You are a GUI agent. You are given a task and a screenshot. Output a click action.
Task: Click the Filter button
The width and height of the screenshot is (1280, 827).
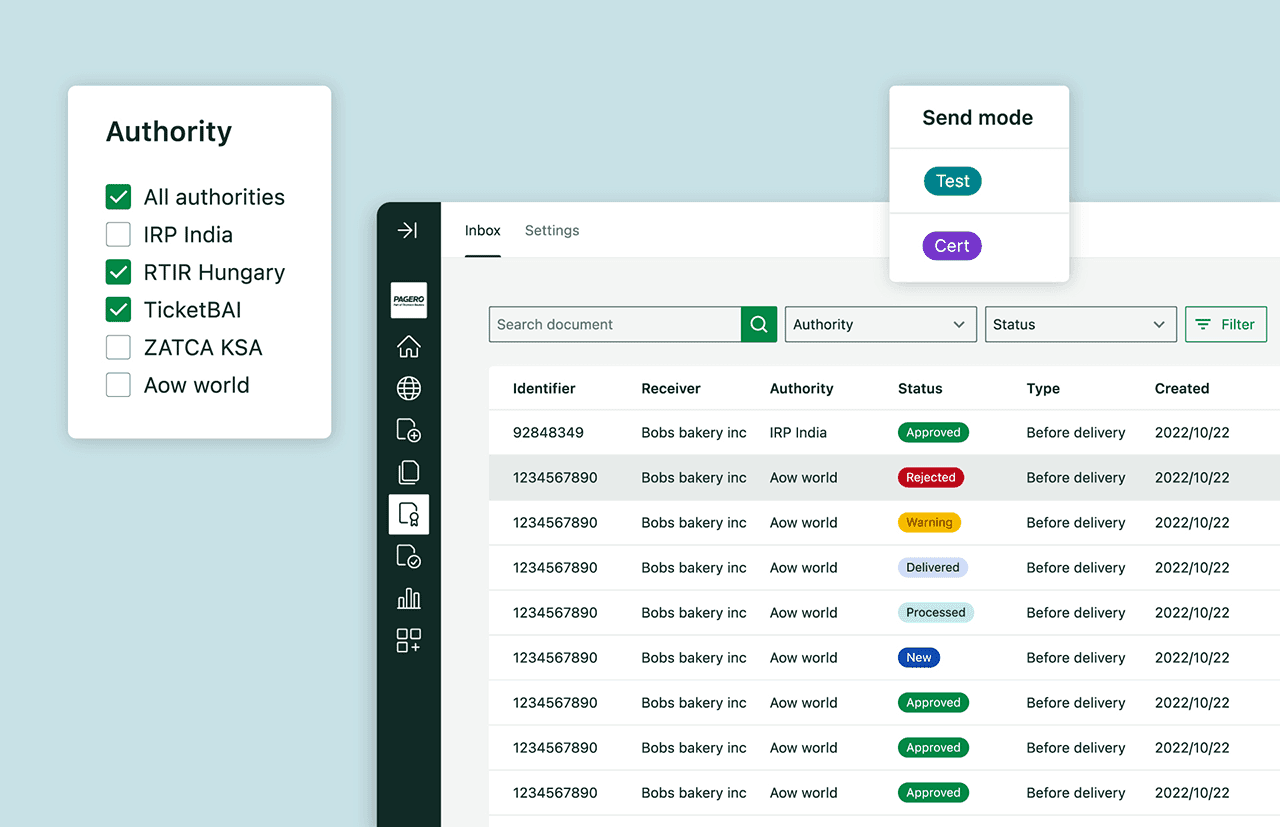click(x=1225, y=324)
